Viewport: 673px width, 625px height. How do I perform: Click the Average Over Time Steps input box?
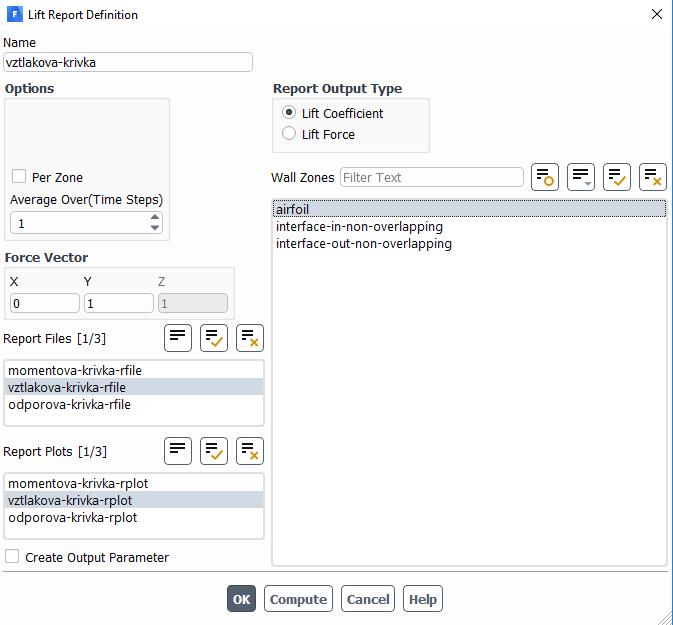86,223
